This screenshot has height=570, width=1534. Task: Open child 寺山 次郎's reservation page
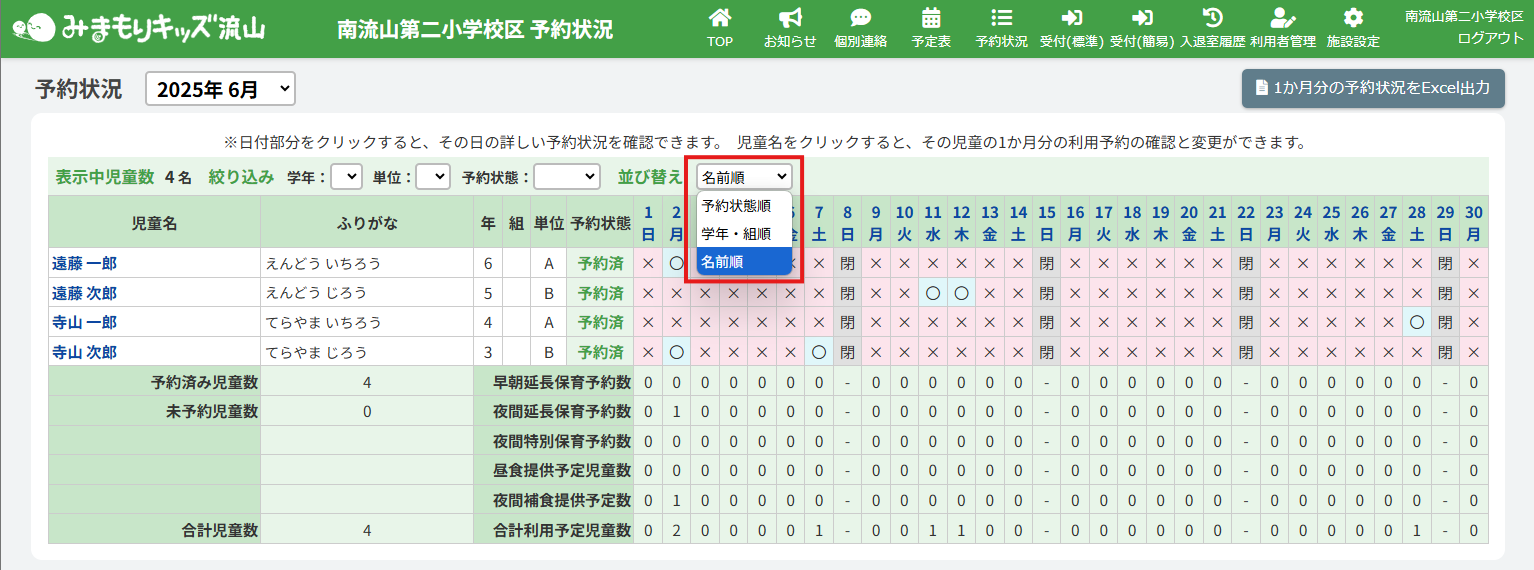click(85, 352)
